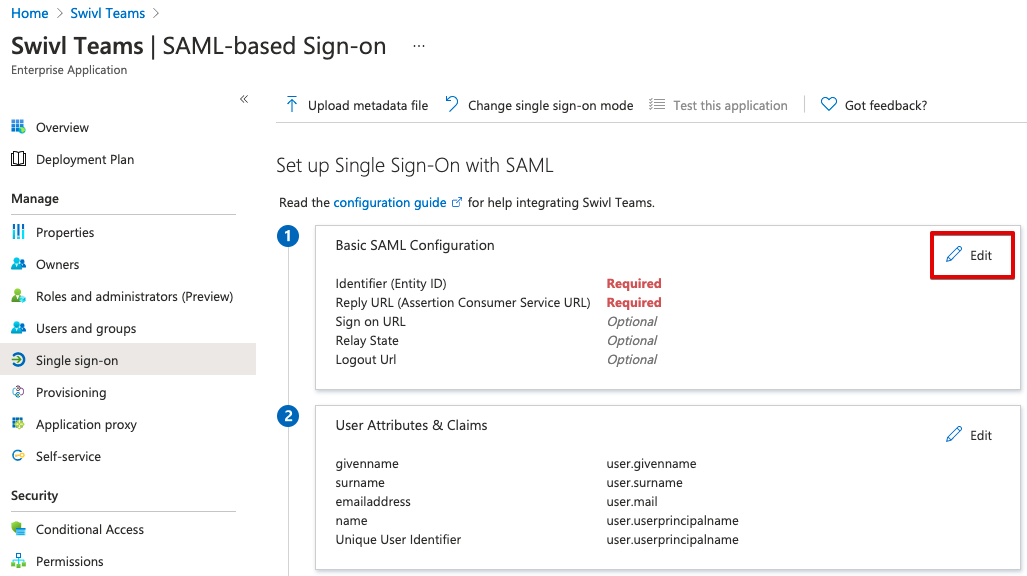Click Change single sign-on mode
This screenshot has height=576, width=1027.
(x=539, y=105)
